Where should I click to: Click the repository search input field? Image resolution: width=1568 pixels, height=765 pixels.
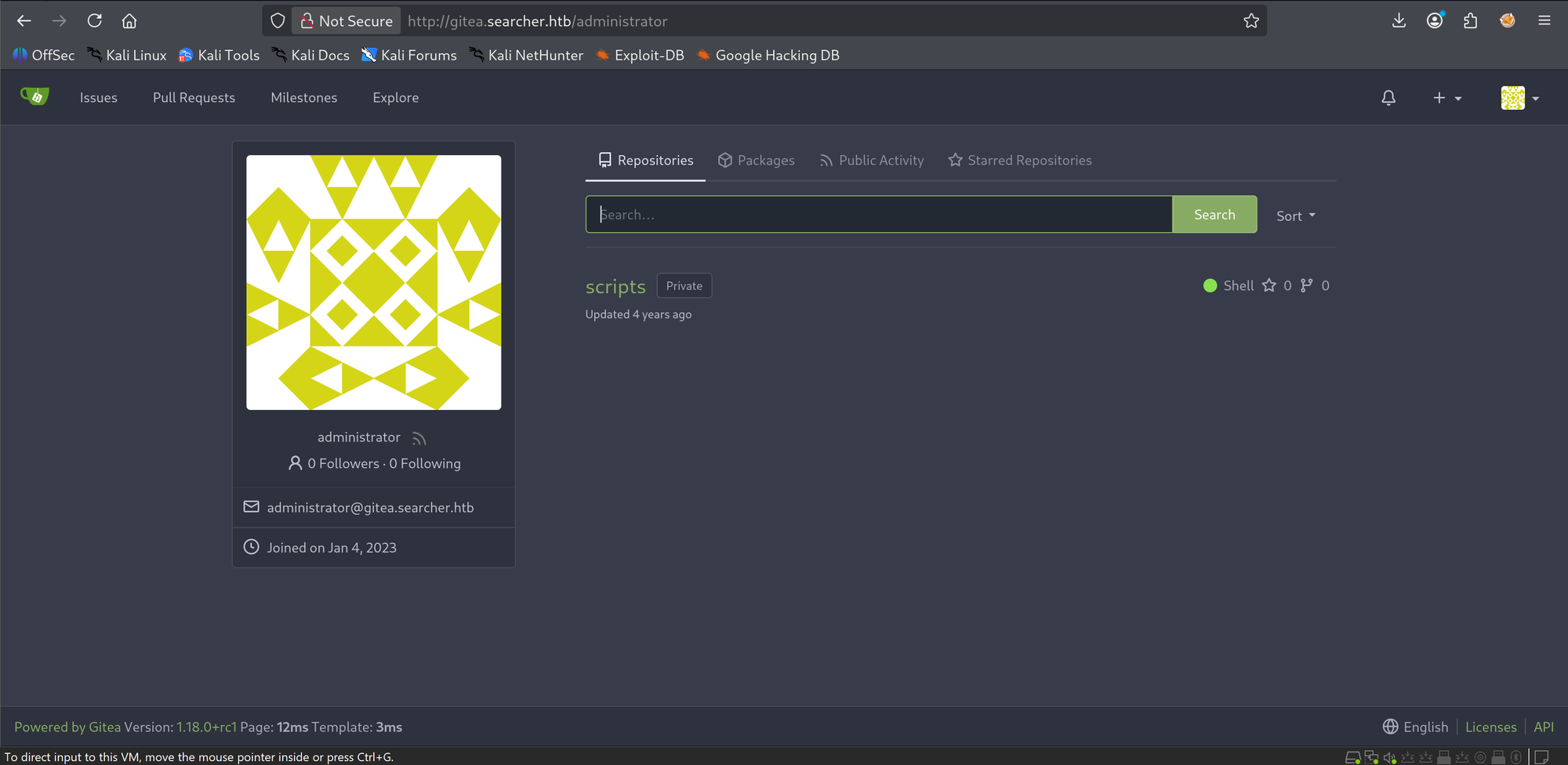(x=879, y=215)
